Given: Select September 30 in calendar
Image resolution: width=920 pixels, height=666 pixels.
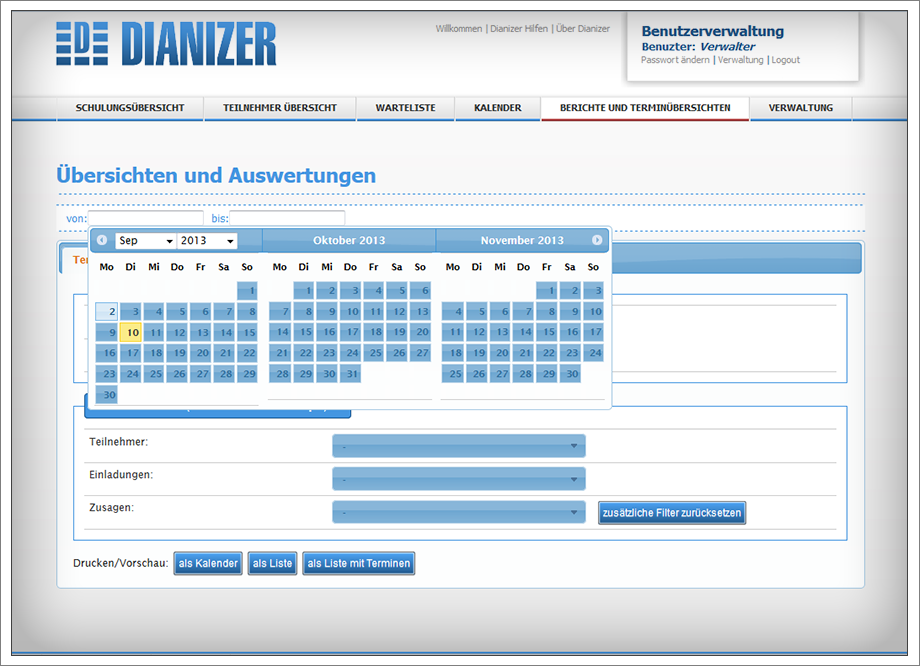Looking at the screenshot, I should (x=107, y=394).
